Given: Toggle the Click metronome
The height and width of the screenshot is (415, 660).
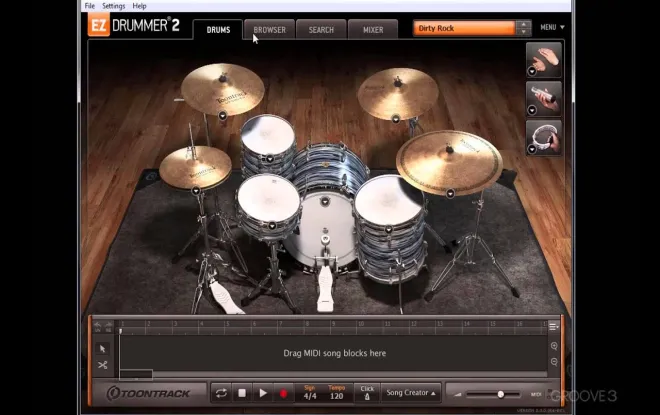Looking at the screenshot, I should (x=367, y=393).
